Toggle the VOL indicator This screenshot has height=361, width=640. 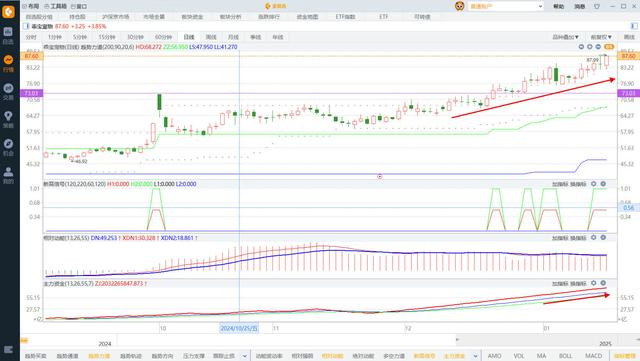[x=519, y=356]
